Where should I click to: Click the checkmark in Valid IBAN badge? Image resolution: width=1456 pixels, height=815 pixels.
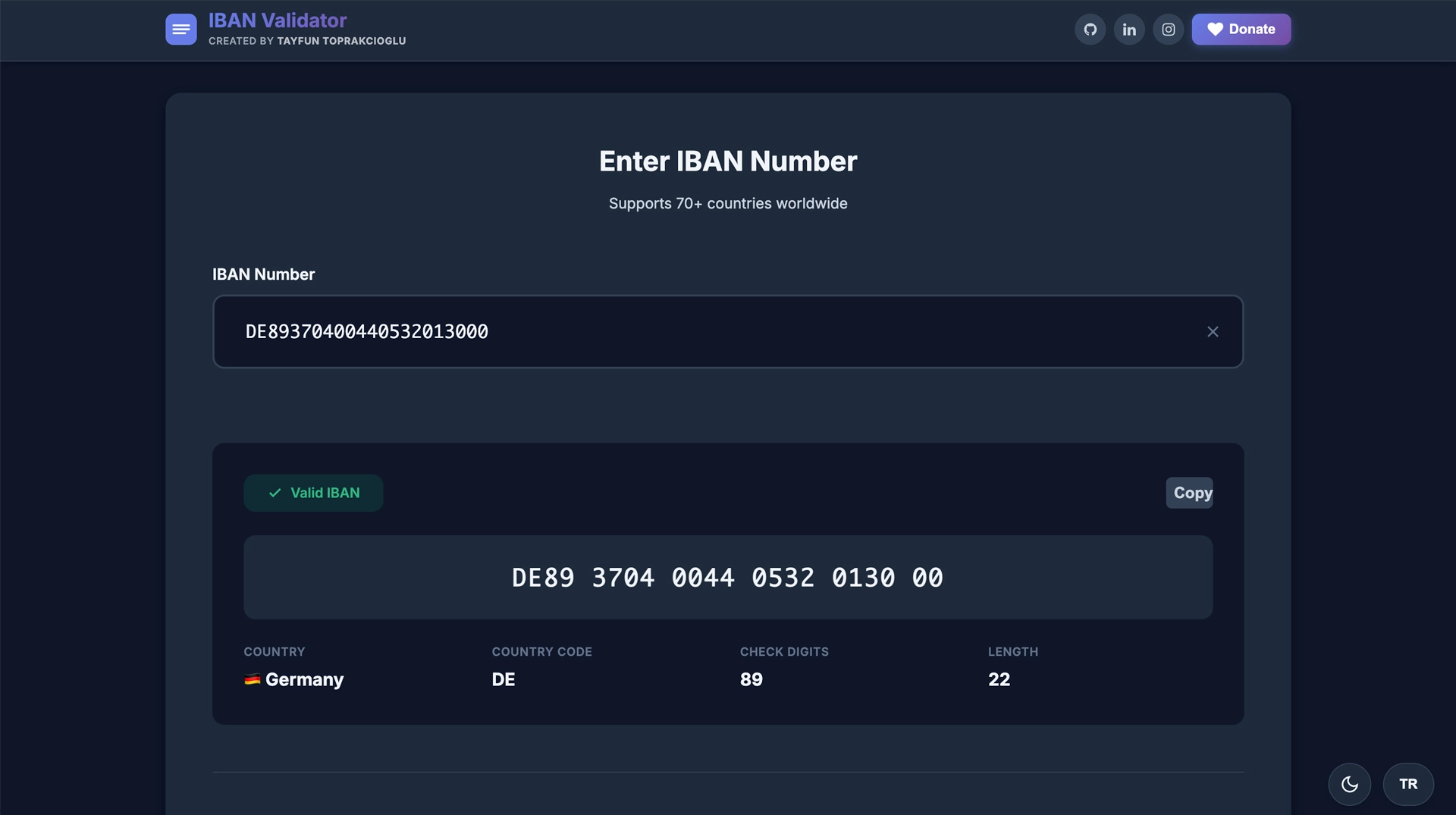(275, 493)
